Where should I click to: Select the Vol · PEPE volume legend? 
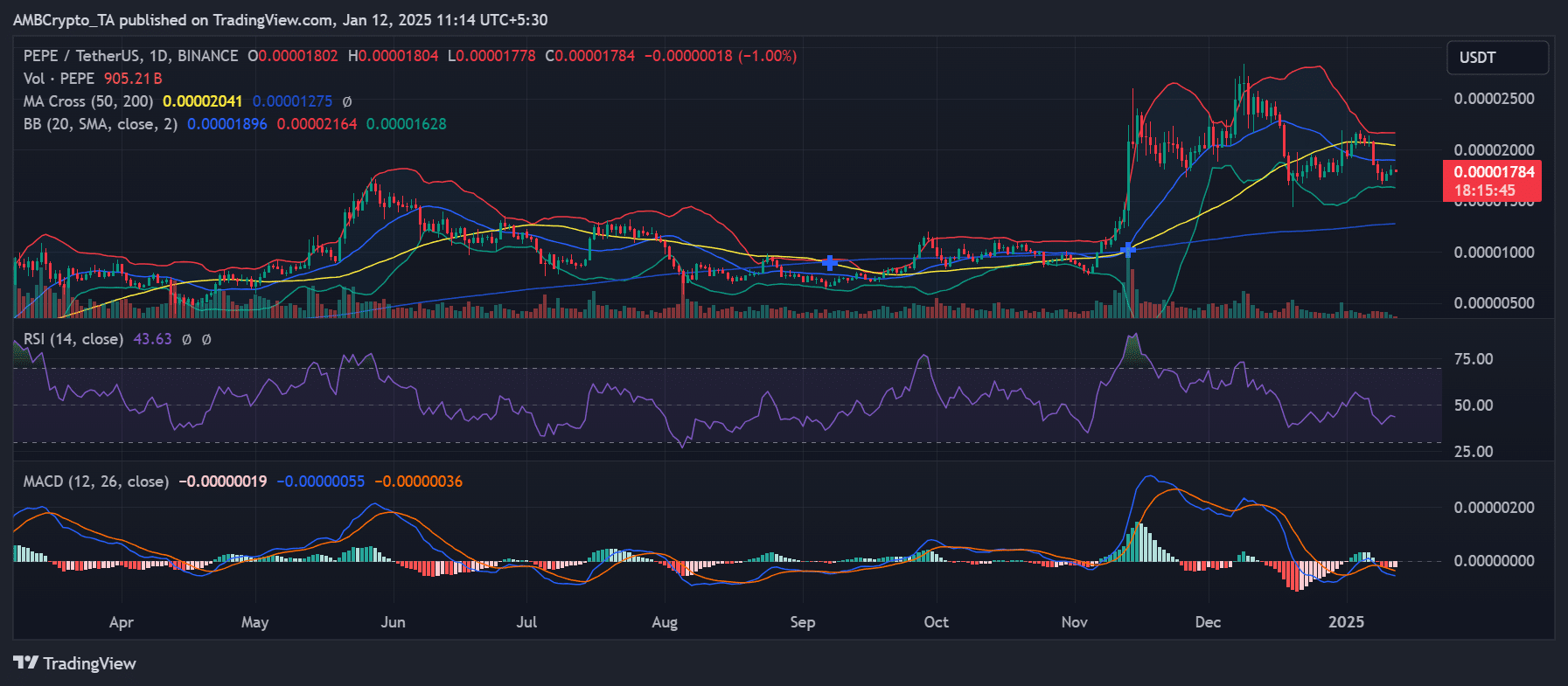click(59, 79)
